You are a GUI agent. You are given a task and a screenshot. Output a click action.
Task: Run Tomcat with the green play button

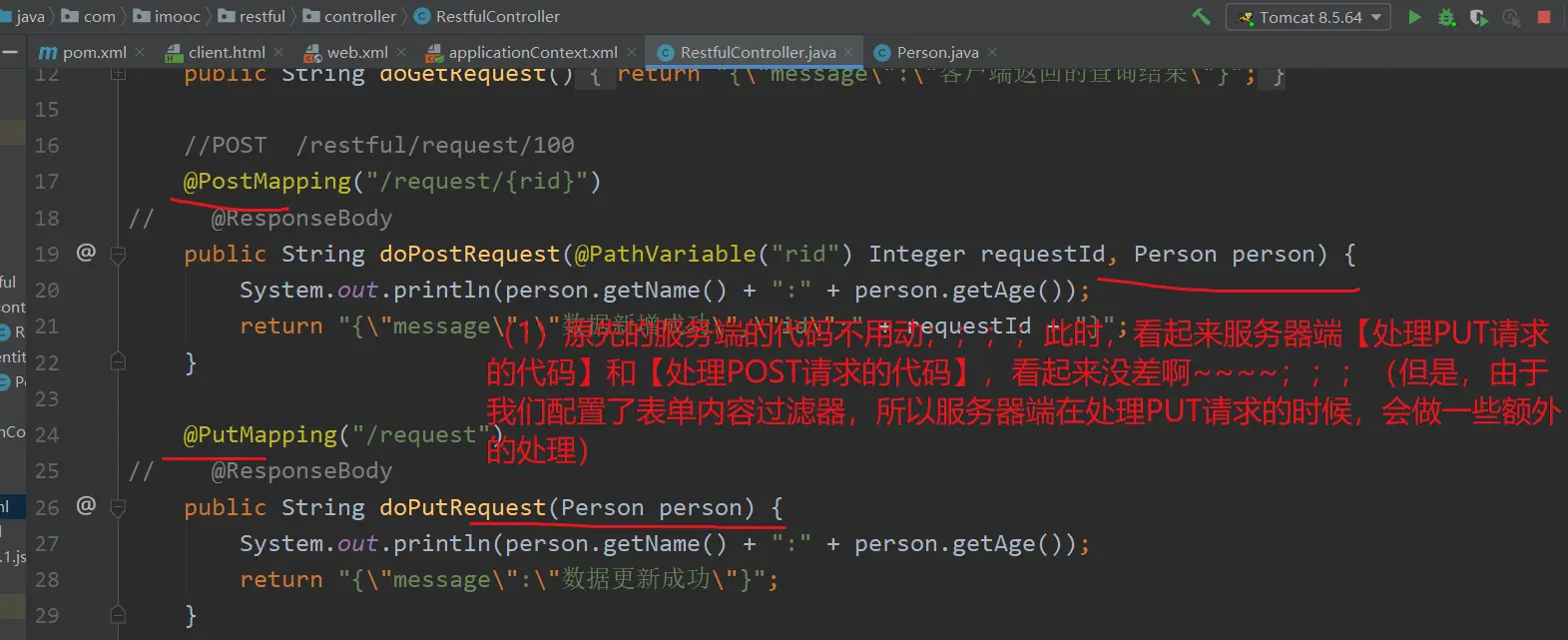point(1414,17)
